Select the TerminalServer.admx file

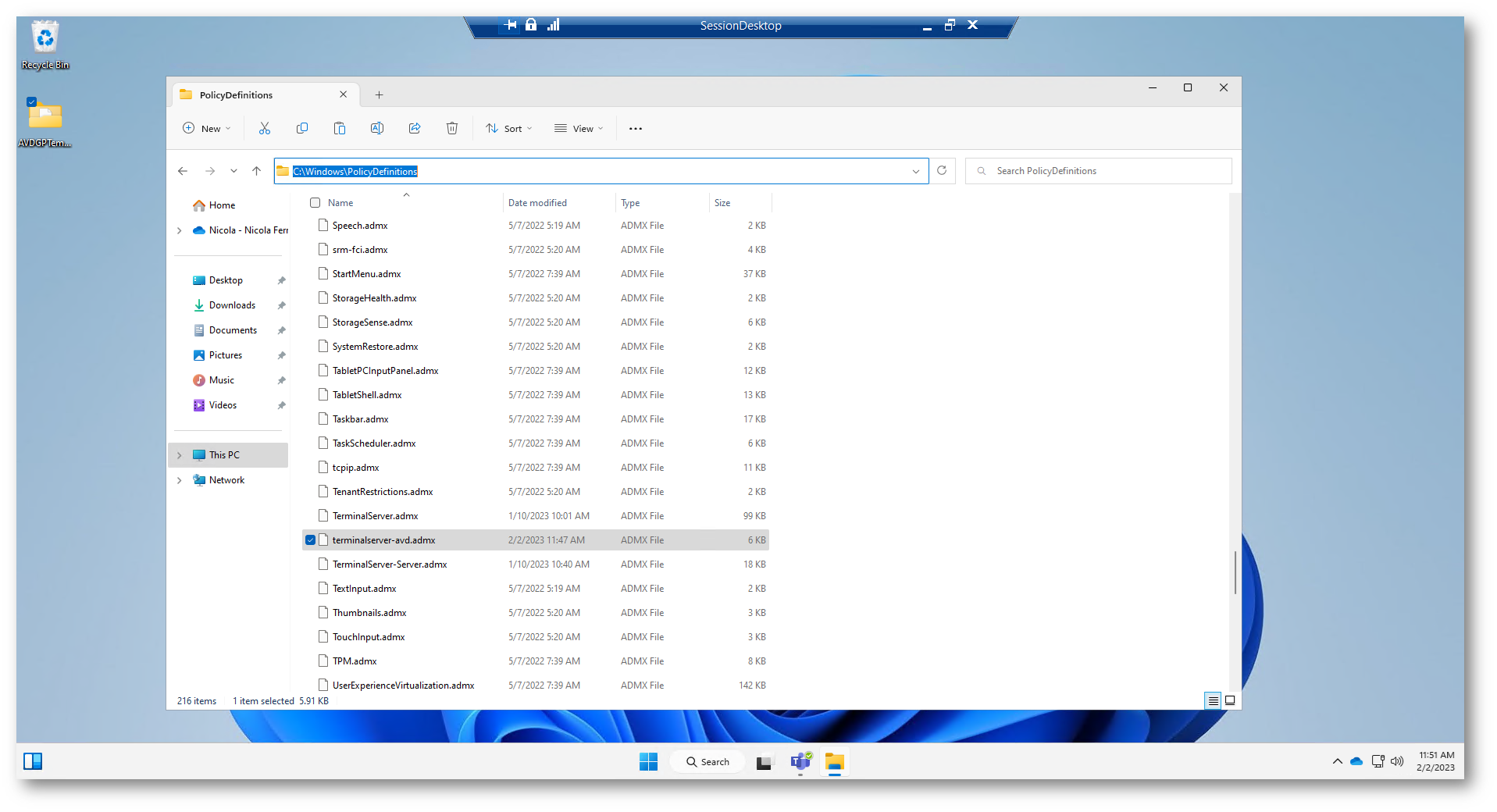[x=535, y=516]
